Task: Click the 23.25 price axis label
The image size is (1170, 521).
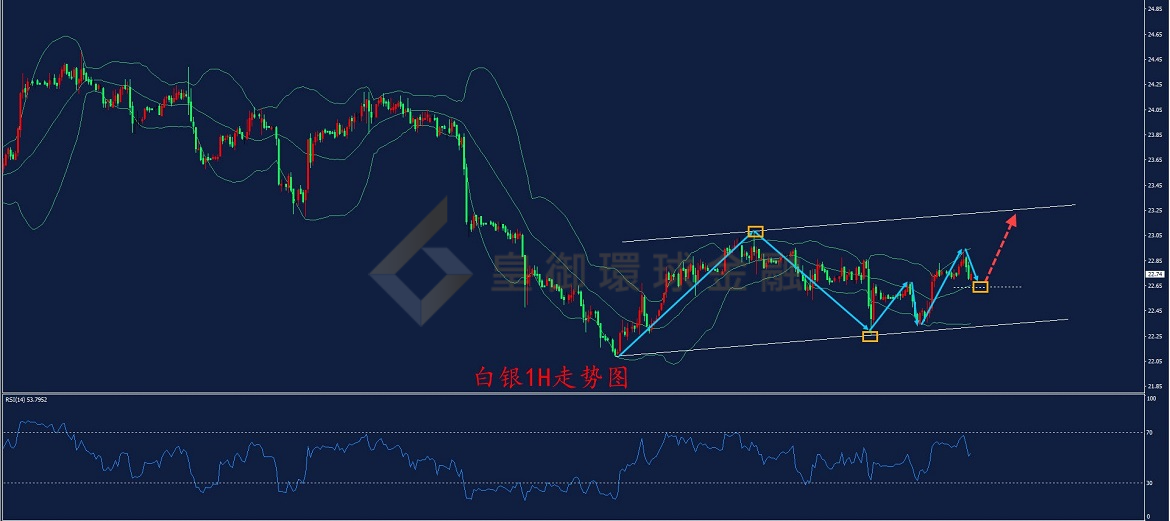Action: 1157,210
